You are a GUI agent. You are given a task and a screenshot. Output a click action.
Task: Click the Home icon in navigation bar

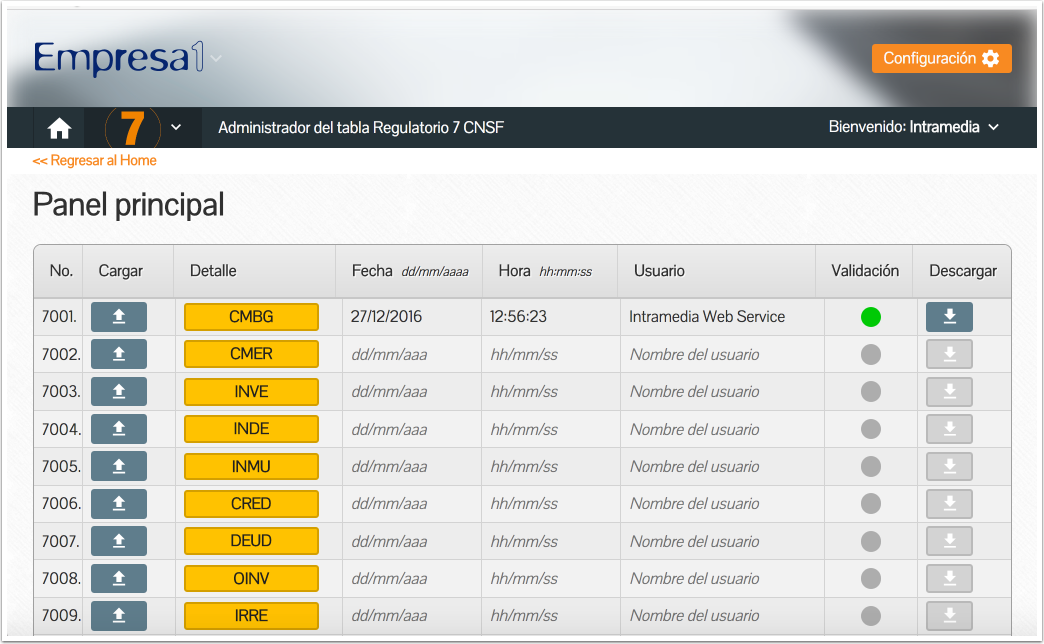(x=59, y=128)
